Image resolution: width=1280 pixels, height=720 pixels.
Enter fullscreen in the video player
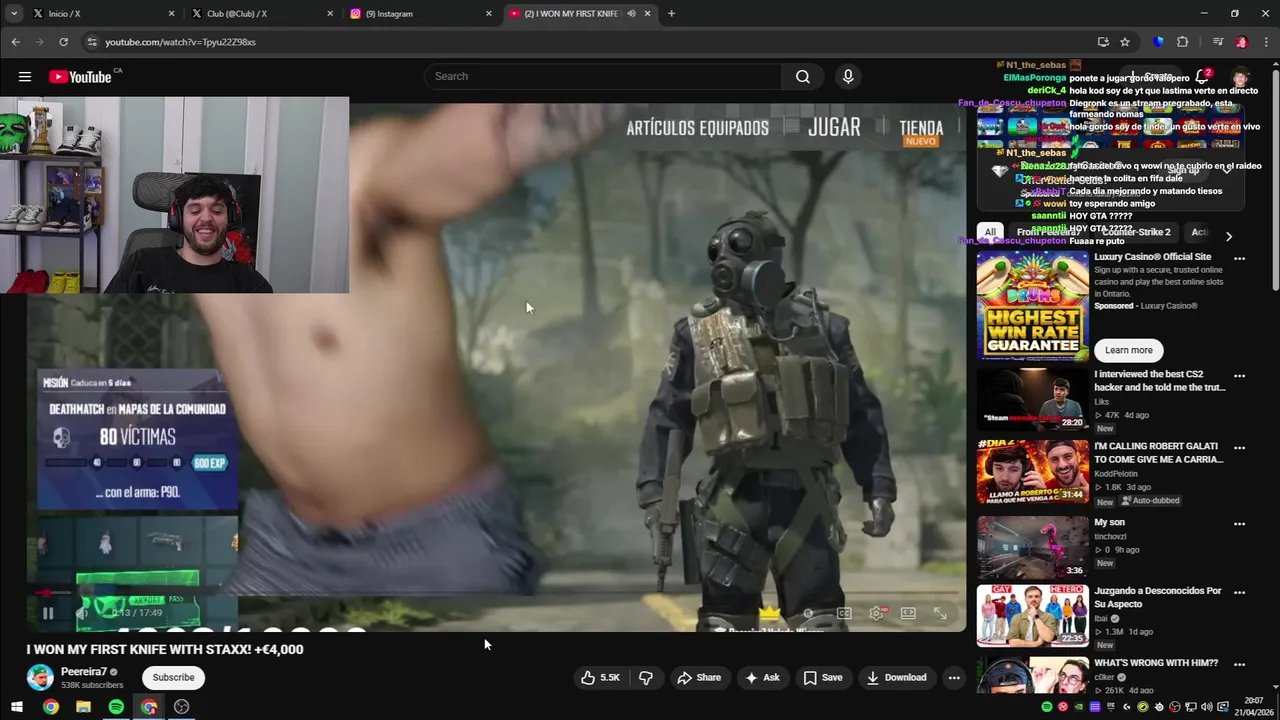(x=940, y=613)
